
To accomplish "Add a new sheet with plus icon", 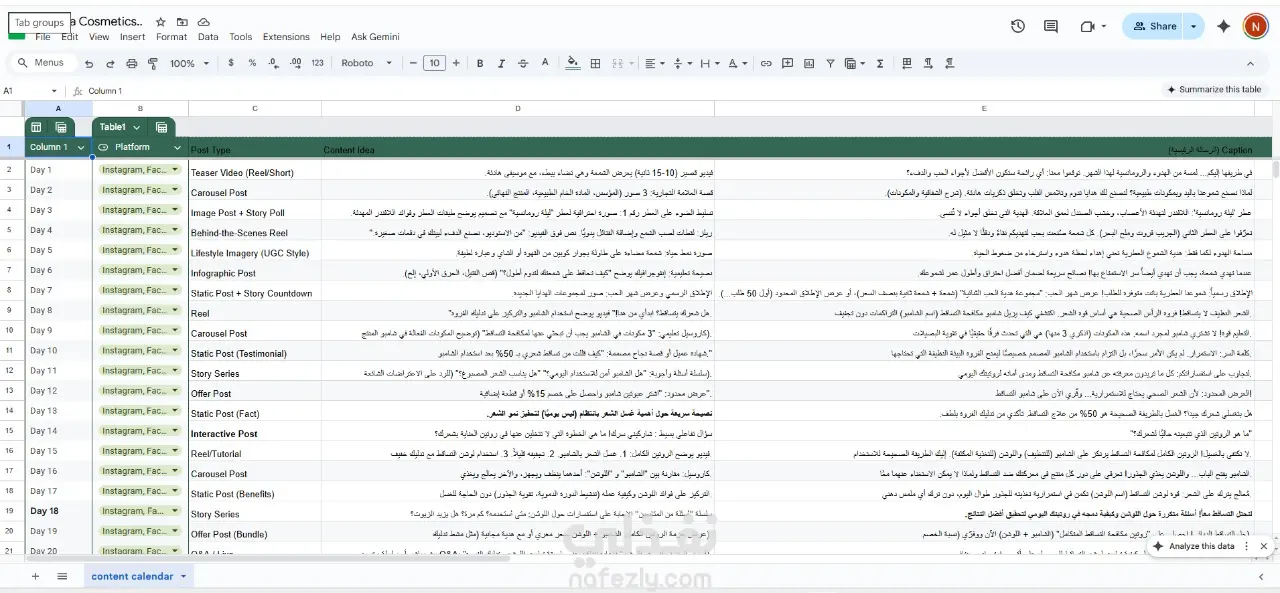I will 35,576.
